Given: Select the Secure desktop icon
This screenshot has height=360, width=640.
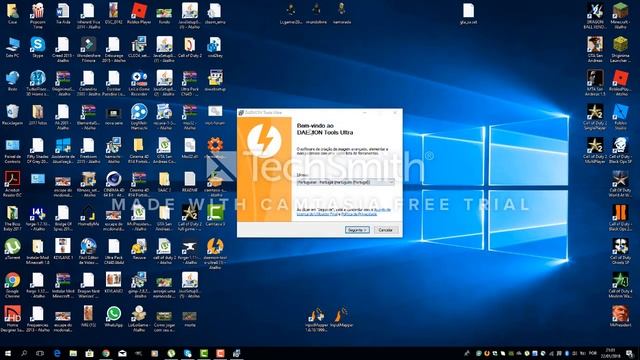Looking at the screenshot, I should [139, 249].
